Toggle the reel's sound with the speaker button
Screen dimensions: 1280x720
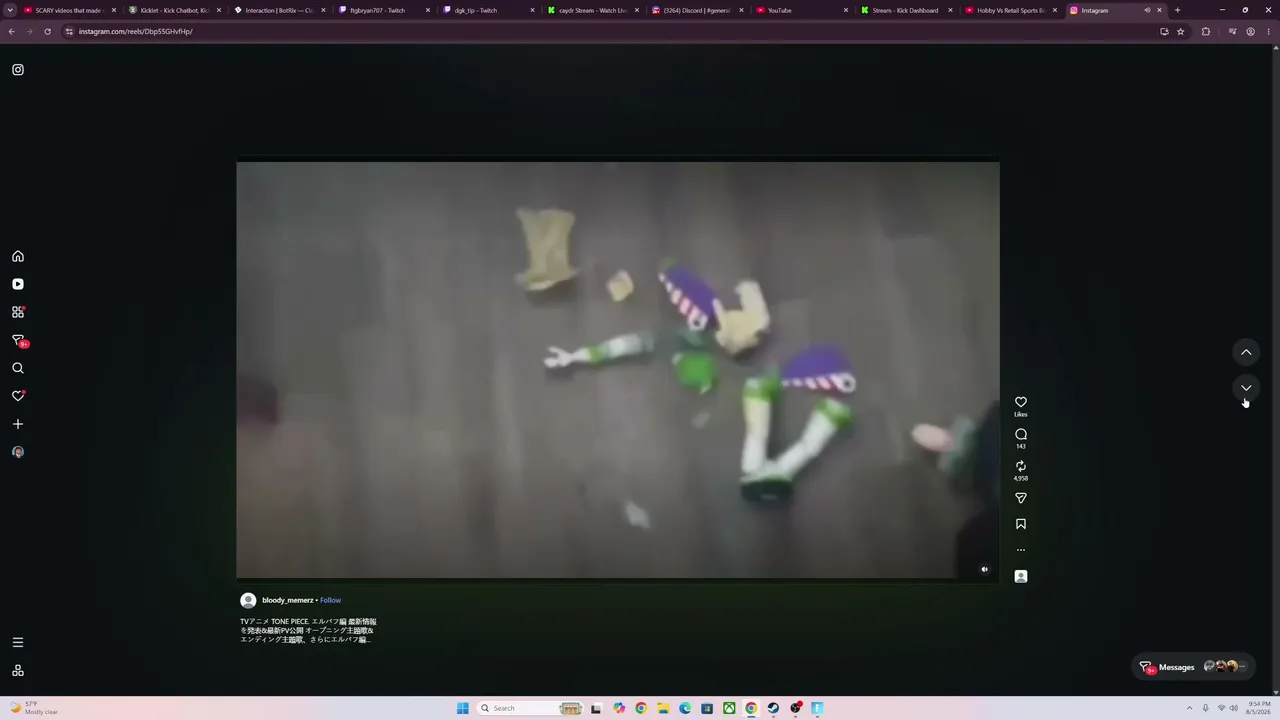[x=984, y=569]
